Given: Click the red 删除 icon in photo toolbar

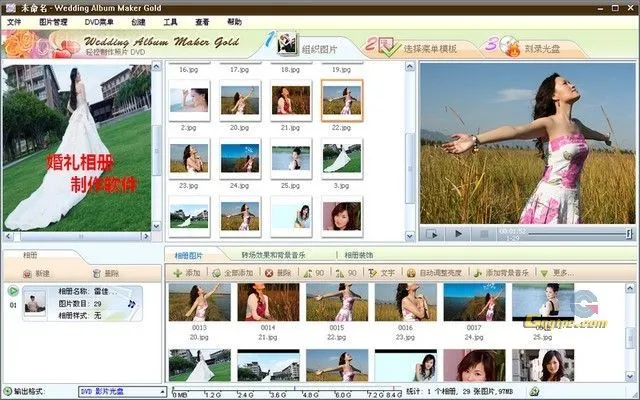Looking at the screenshot, I should point(269,273).
